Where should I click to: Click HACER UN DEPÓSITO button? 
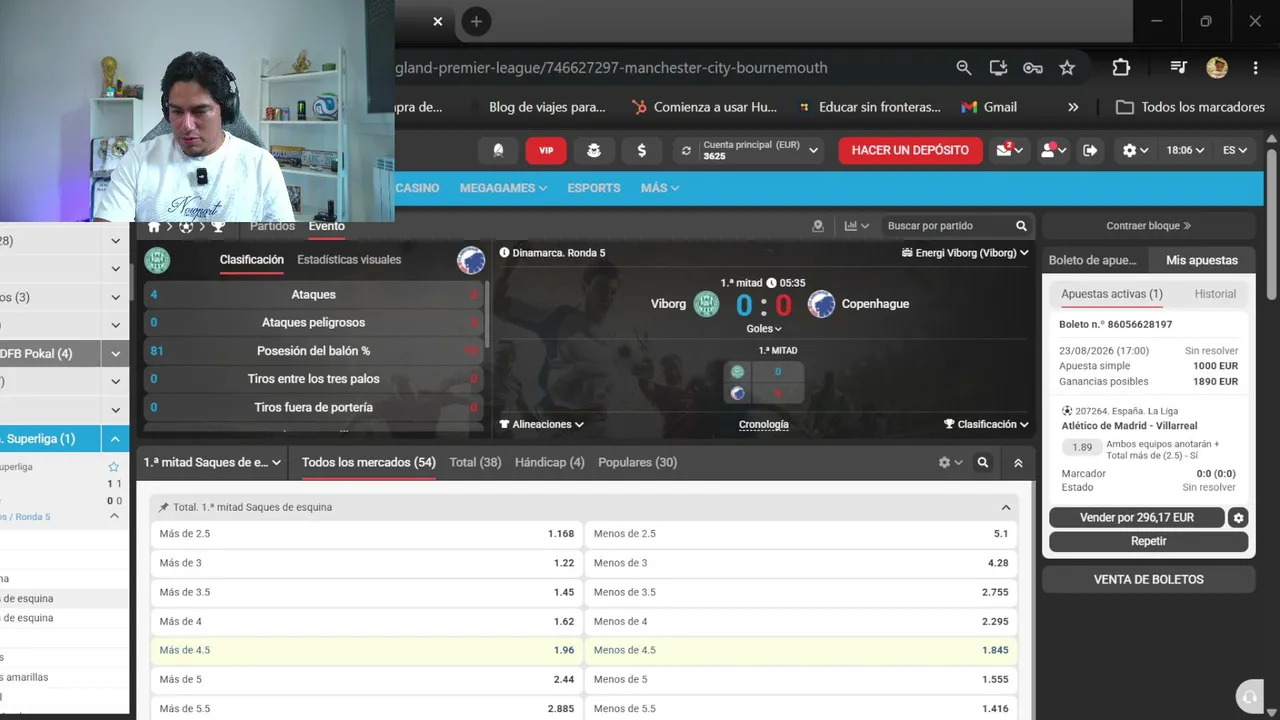click(x=910, y=150)
